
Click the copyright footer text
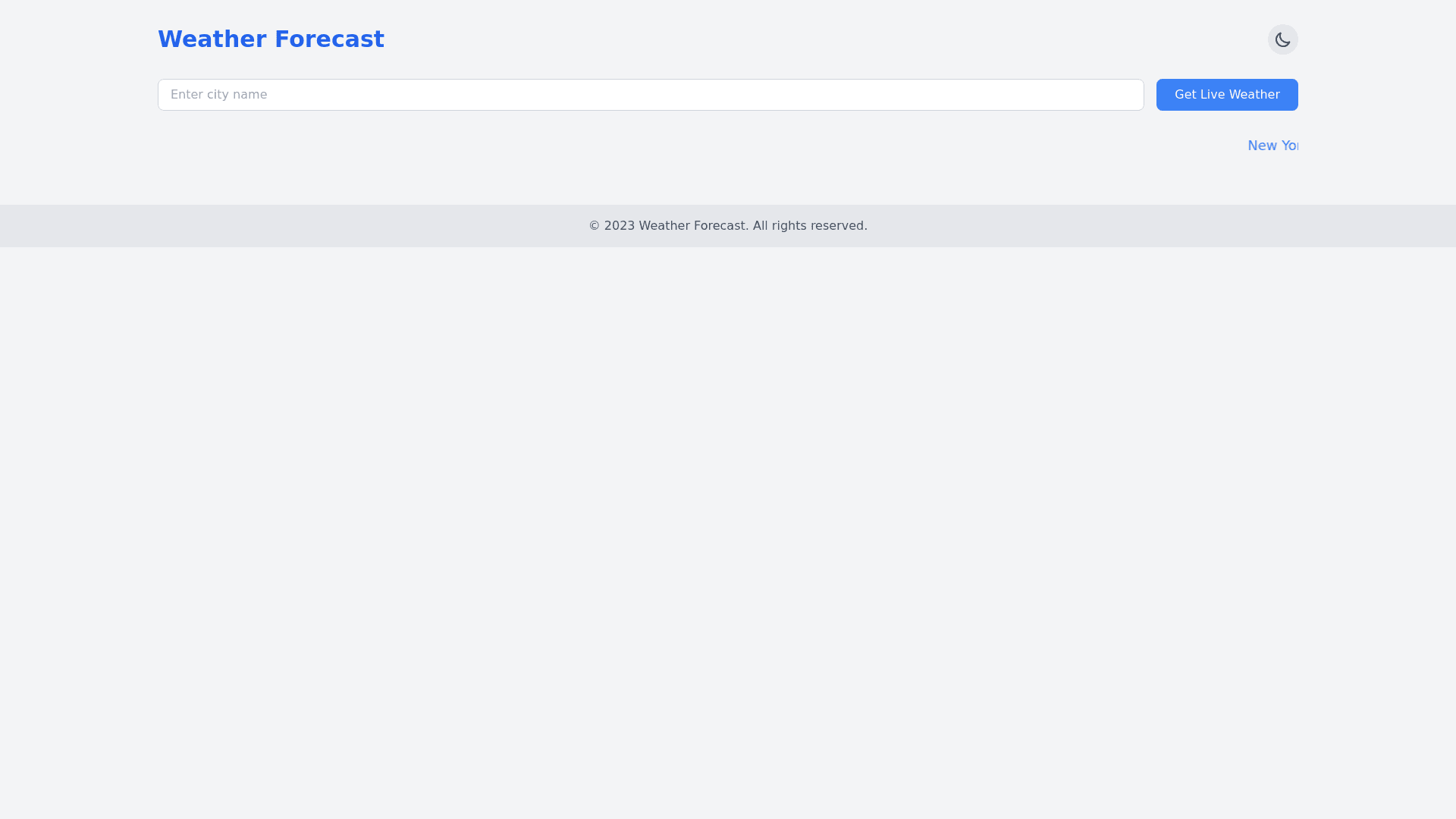(727, 225)
